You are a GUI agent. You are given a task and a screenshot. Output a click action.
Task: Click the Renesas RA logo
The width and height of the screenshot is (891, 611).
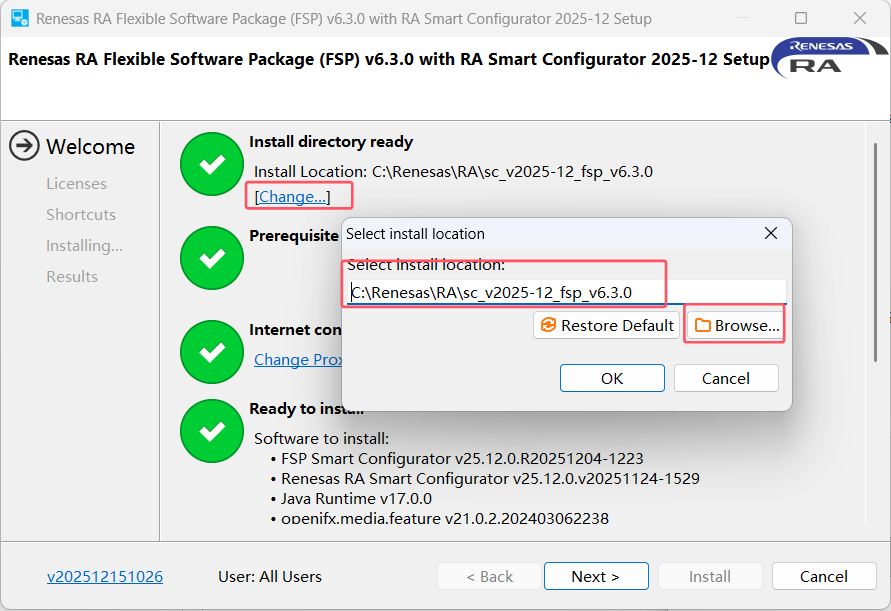point(829,57)
